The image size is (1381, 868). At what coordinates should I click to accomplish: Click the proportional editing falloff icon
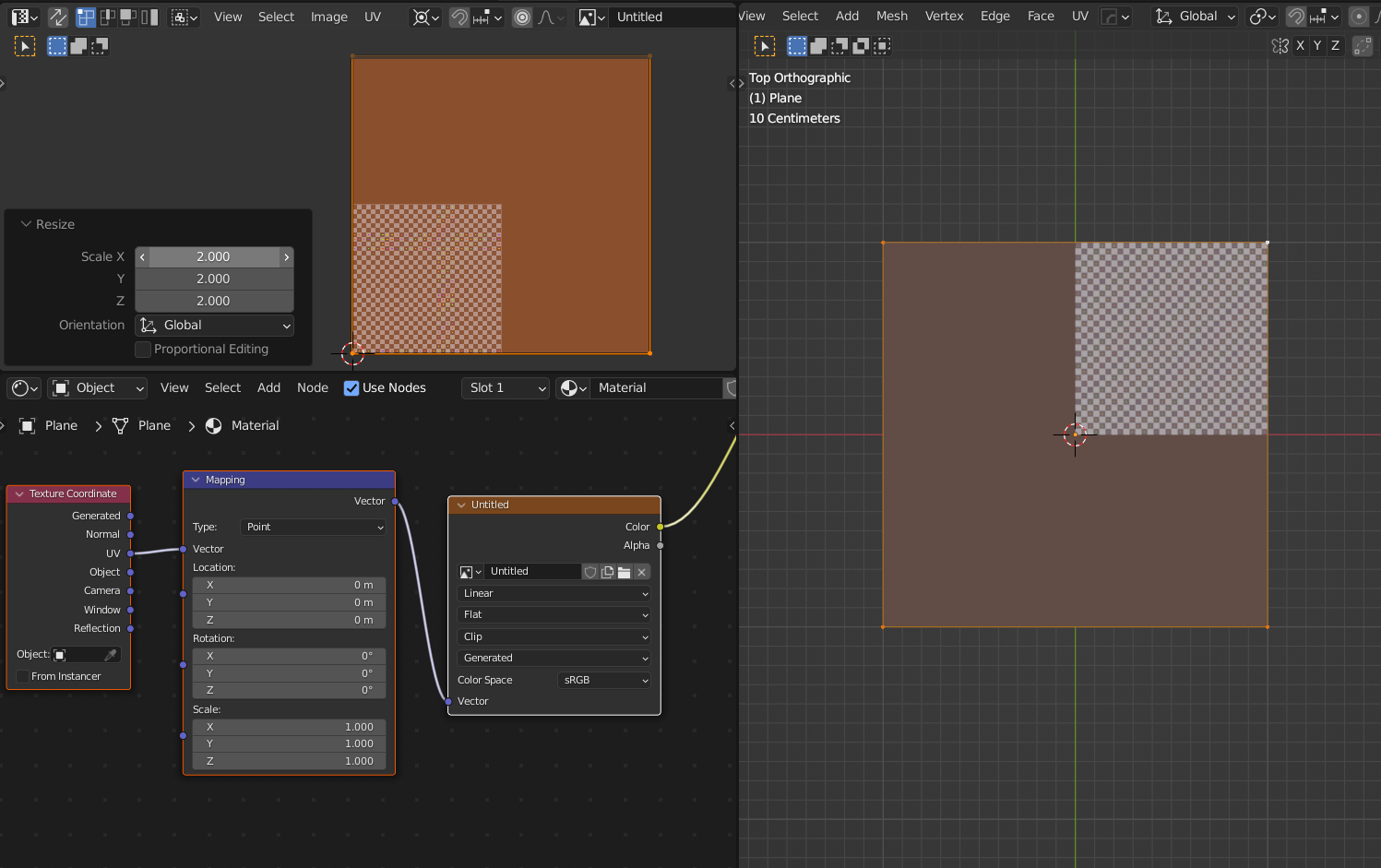tap(547, 17)
